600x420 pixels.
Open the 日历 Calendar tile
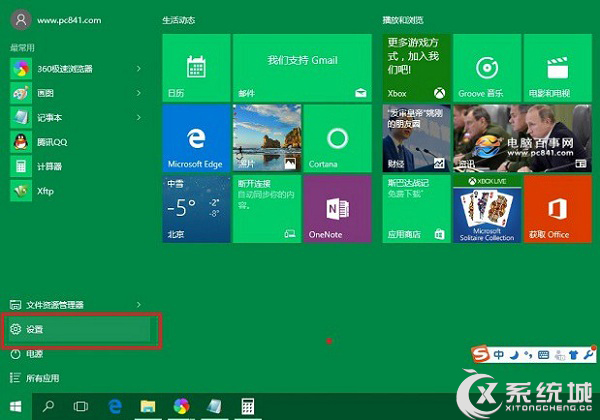pos(196,68)
